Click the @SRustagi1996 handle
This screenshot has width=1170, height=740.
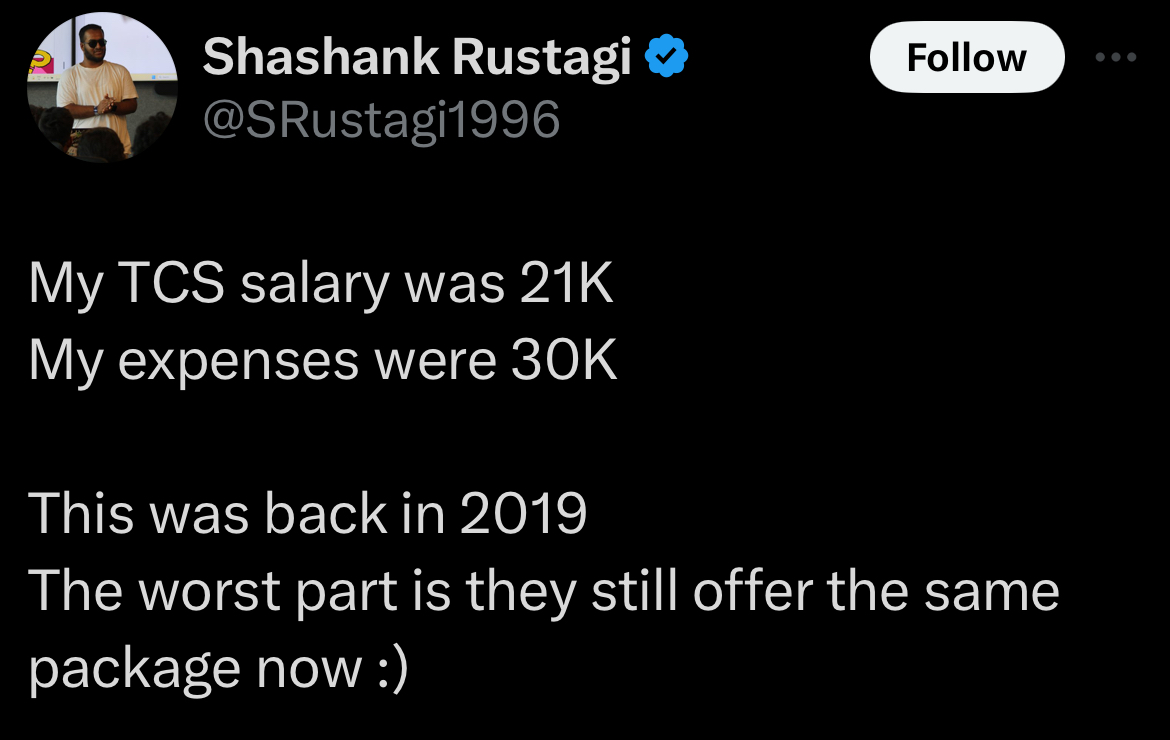(381, 121)
